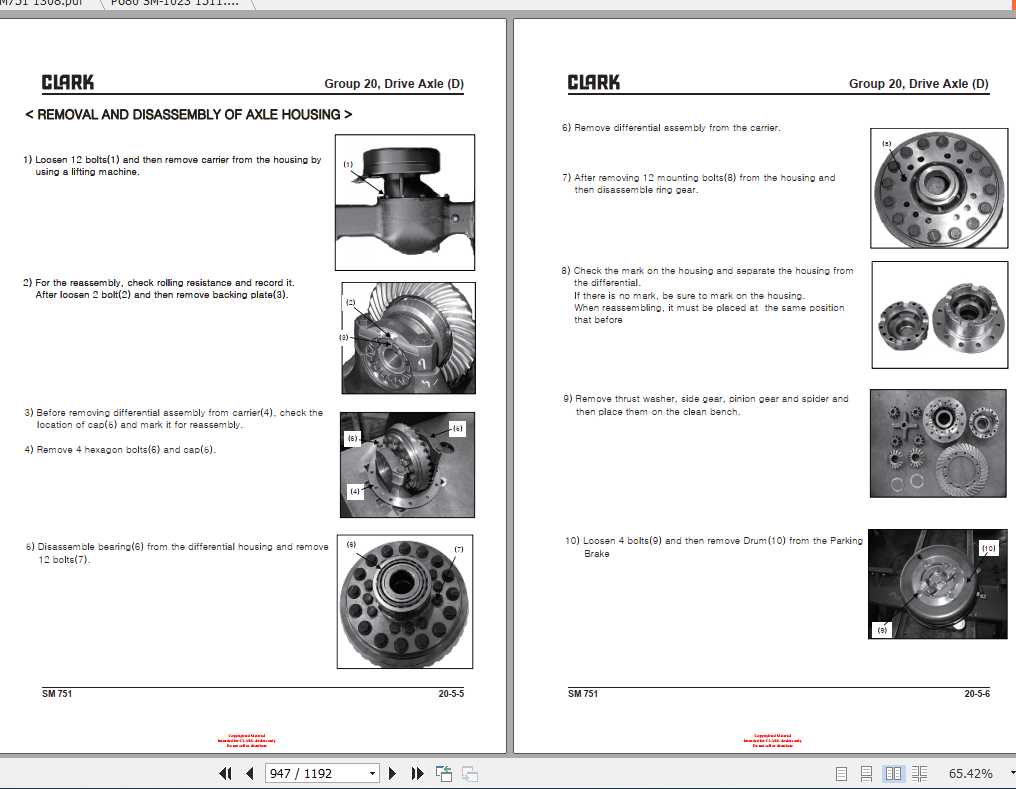1016x789 pixels.
Task: Switch to single page view layout
Action: 841,773
